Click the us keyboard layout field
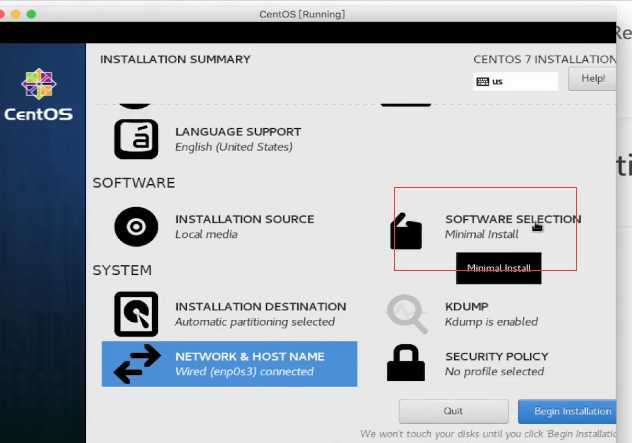Screen dimensions: 632x443 tap(515, 82)
